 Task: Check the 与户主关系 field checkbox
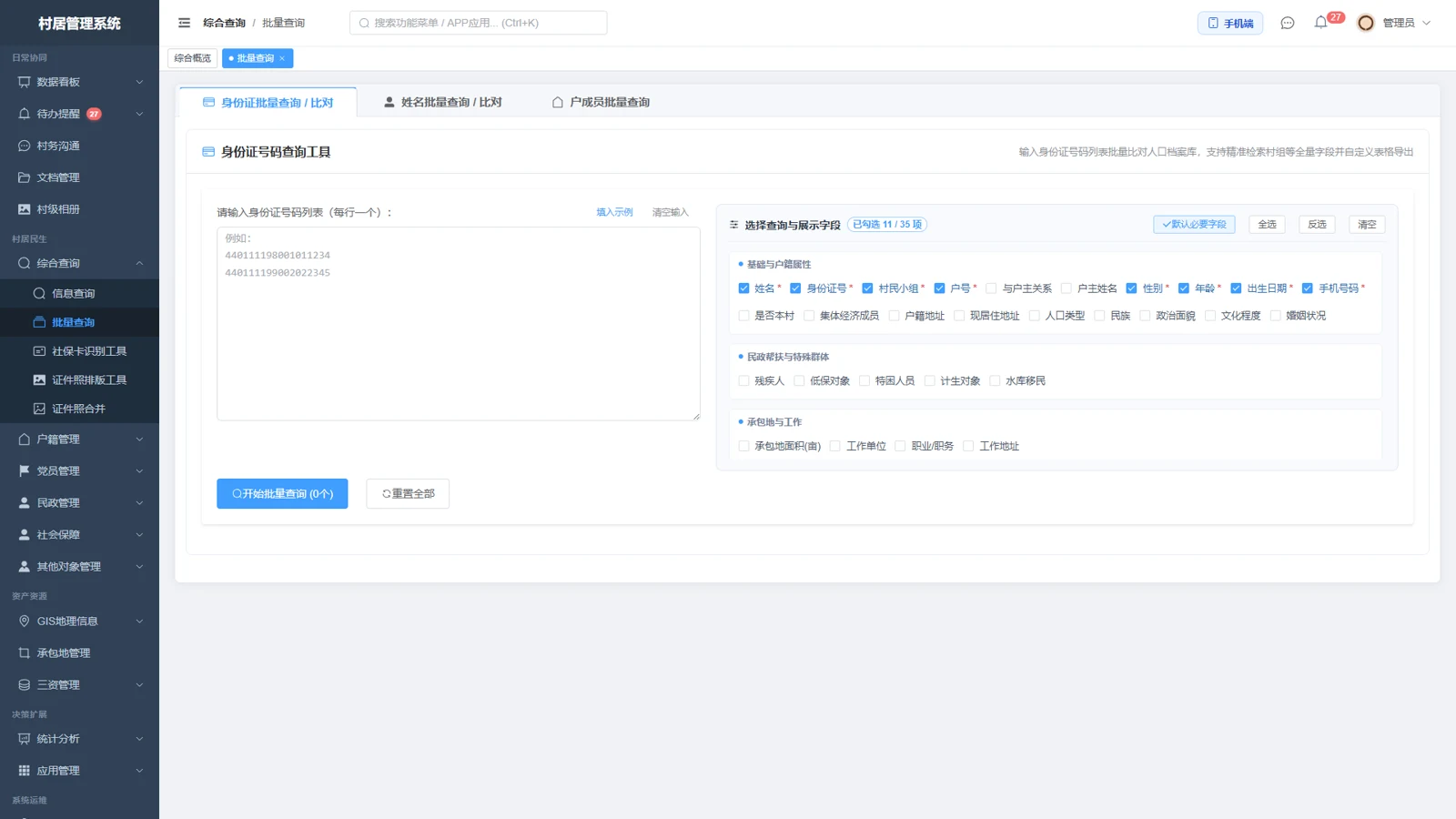click(991, 288)
